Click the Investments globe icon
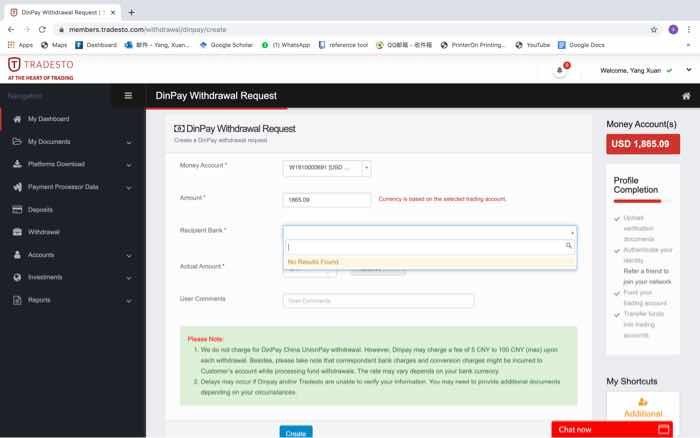 [17, 277]
